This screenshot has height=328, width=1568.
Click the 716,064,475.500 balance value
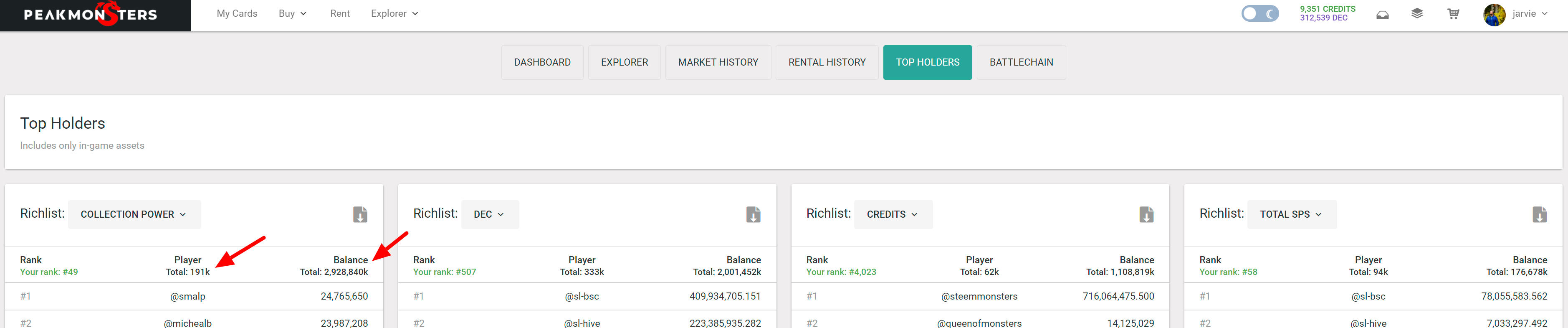tap(1118, 296)
